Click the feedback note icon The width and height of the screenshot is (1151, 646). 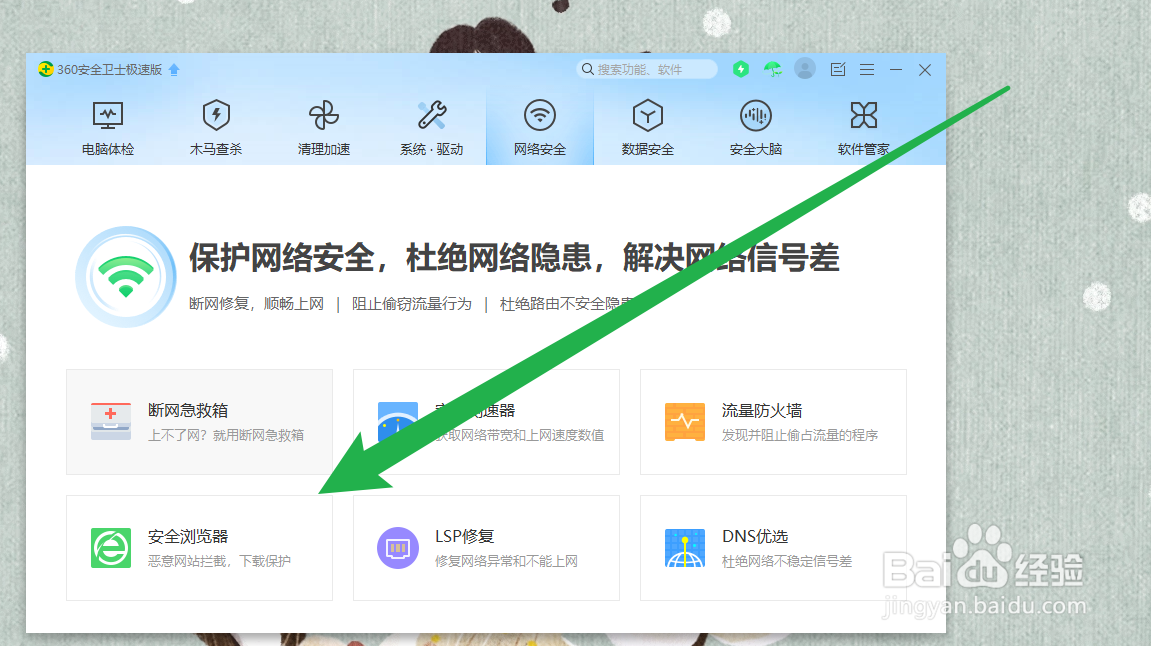tap(838, 69)
